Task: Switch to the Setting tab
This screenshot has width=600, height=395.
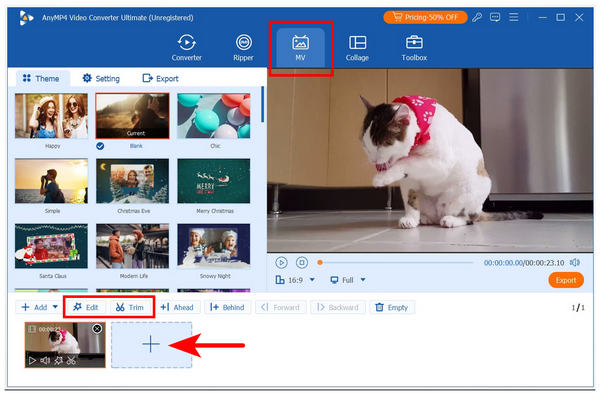Action: 101,78
